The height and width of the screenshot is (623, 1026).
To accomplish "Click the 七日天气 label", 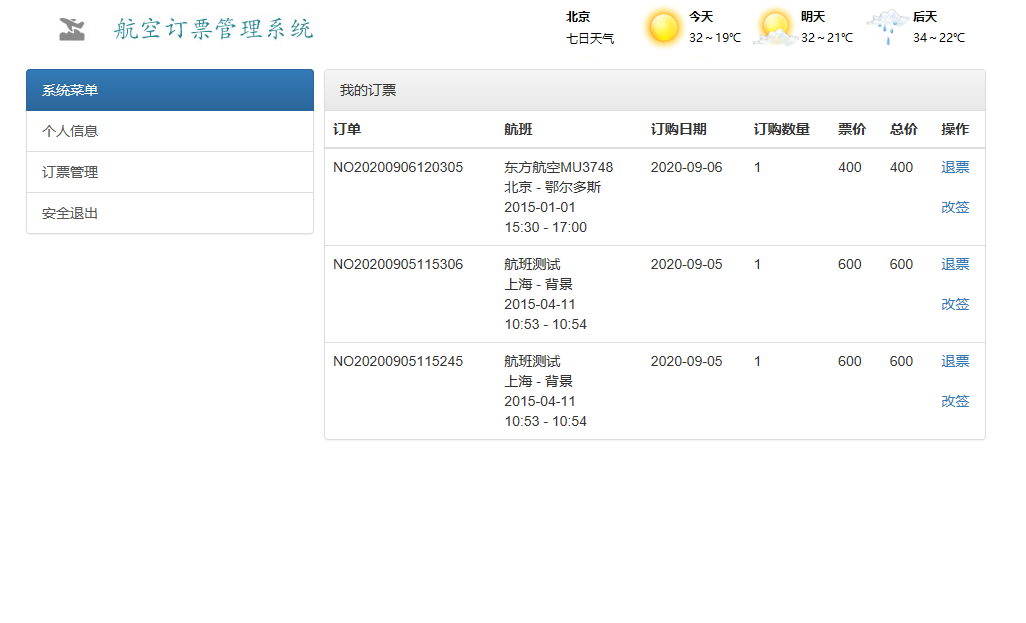I will (590, 39).
